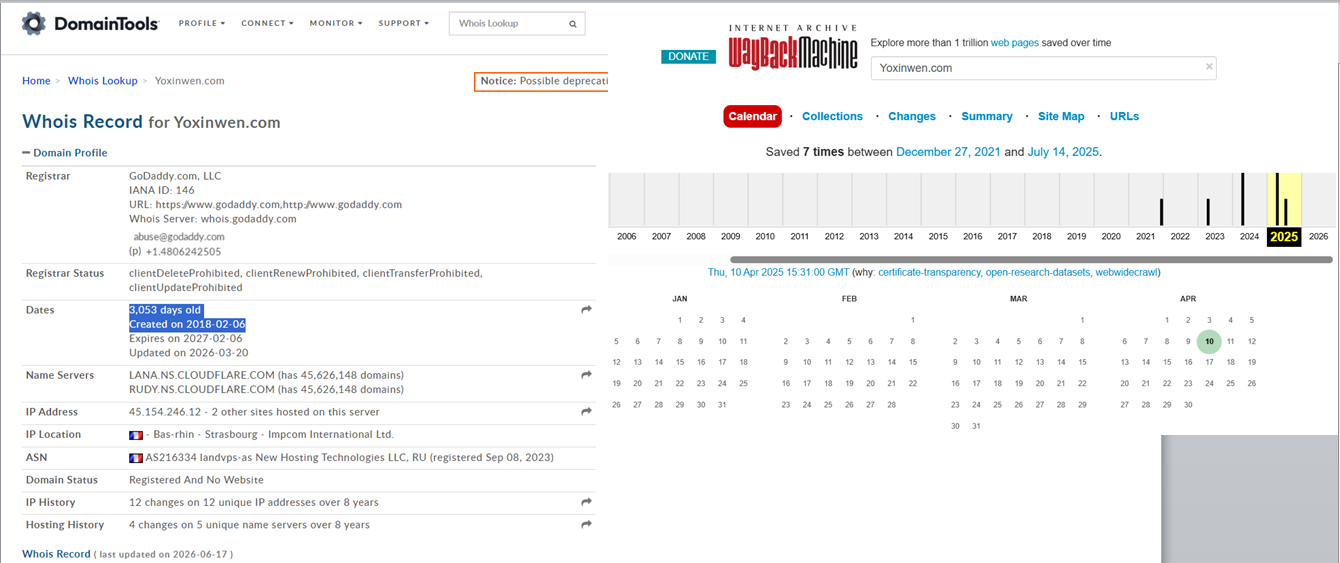Screen dimensions: 1340x563
Task: Open the MONITOR dropdown menu
Action: click(x=336, y=23)
